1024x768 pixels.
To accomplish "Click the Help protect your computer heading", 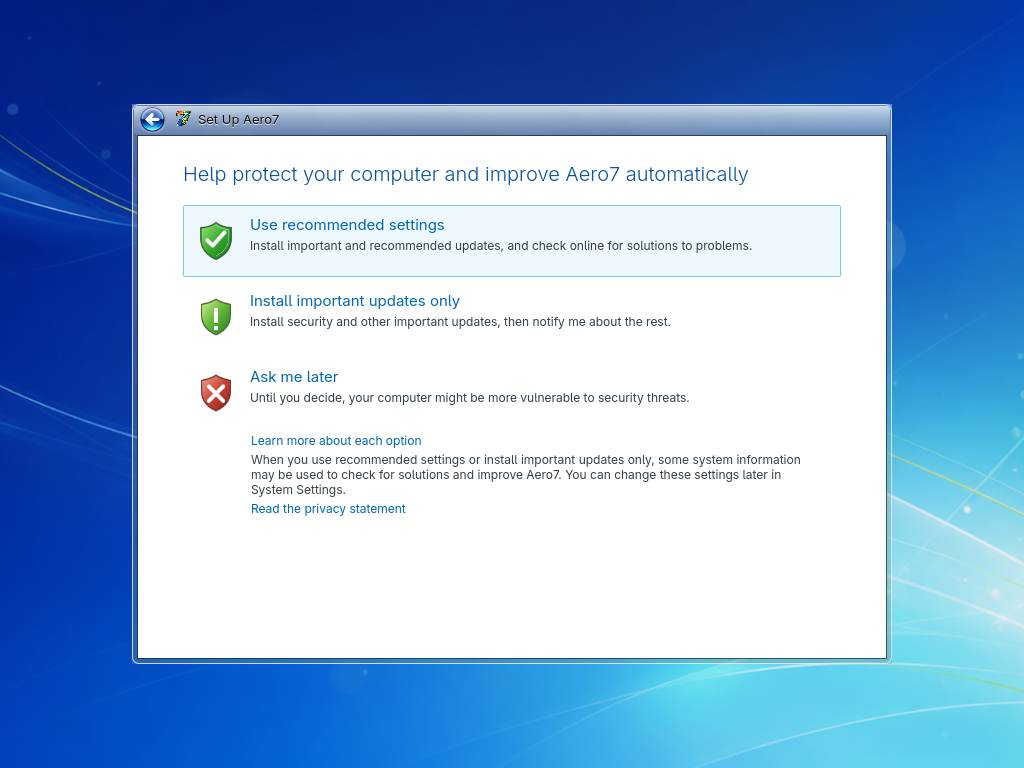I will (x=466, y=174).
